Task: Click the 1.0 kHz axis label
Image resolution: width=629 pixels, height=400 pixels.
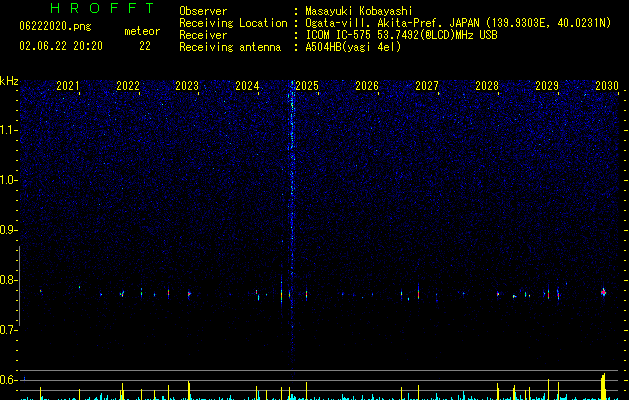Action: pos(8,180)
